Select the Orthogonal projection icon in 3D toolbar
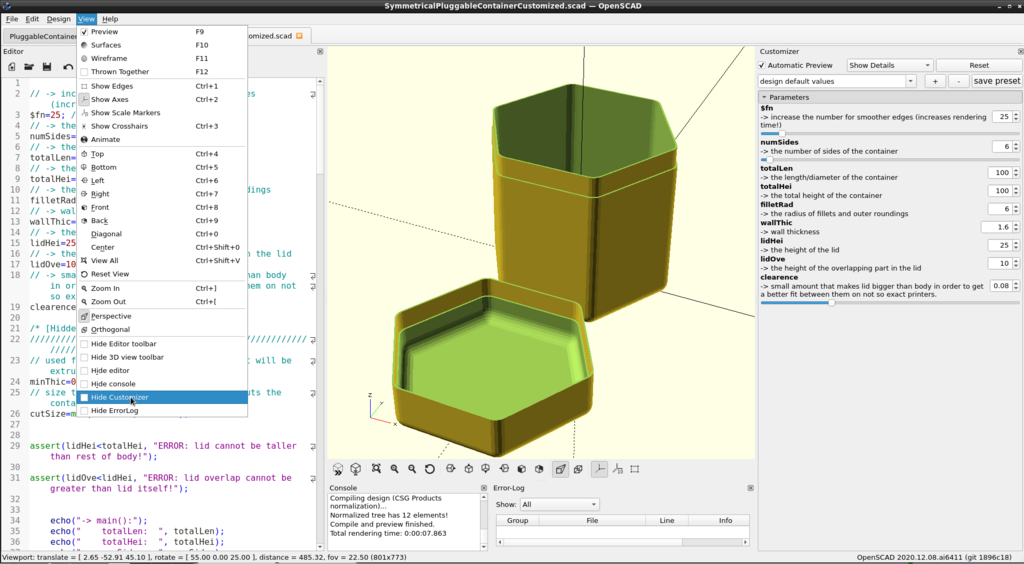This screenshot has width=1024, height=564. tap(579, 469)
